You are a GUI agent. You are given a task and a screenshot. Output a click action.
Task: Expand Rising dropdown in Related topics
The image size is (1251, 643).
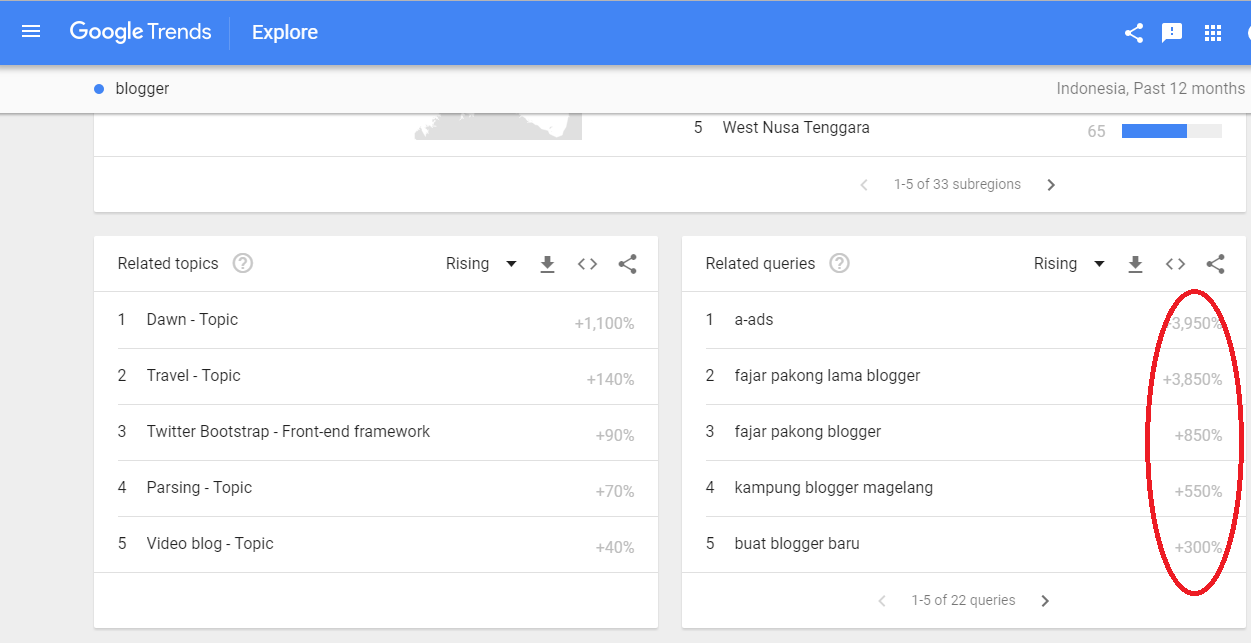[481, 264]
